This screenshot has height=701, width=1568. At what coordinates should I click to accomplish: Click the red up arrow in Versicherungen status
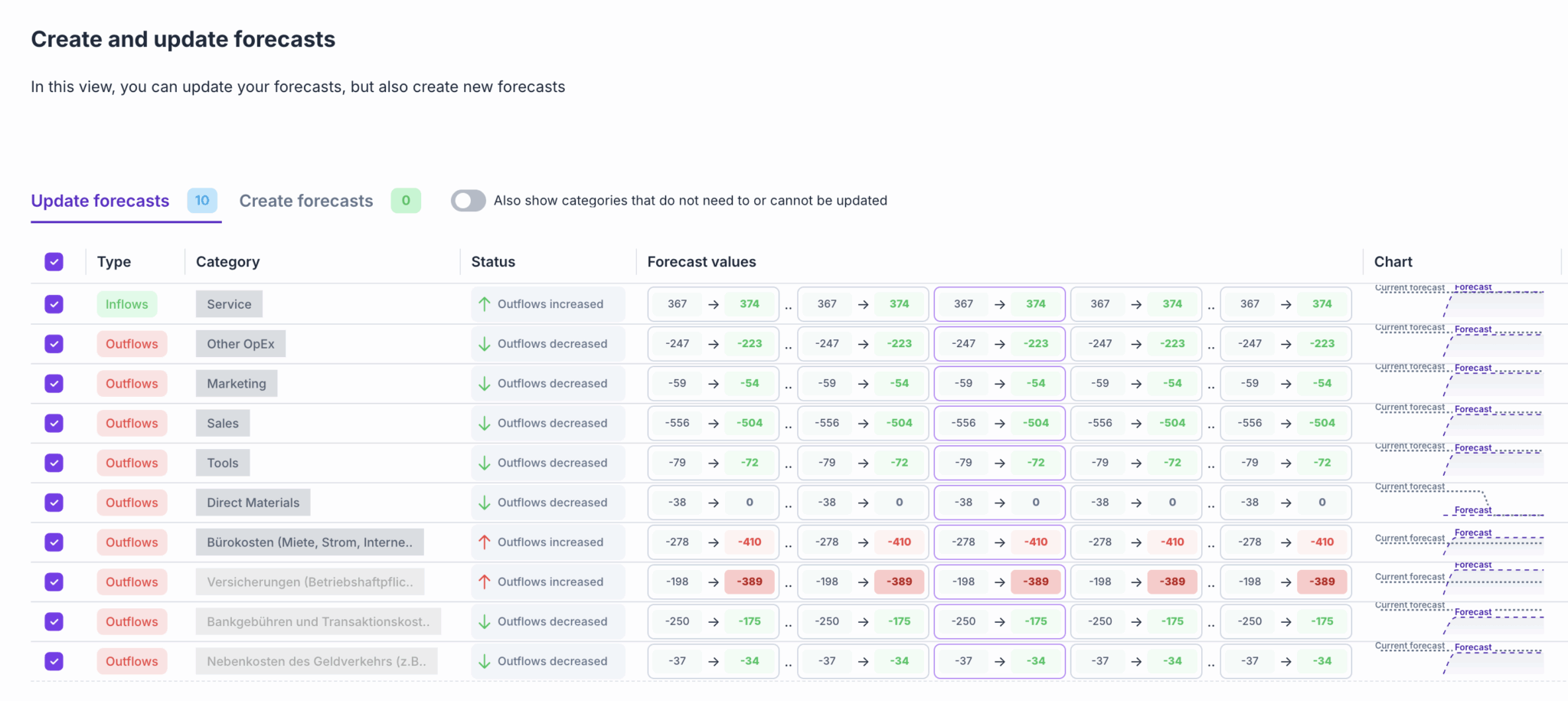(484, 582)
